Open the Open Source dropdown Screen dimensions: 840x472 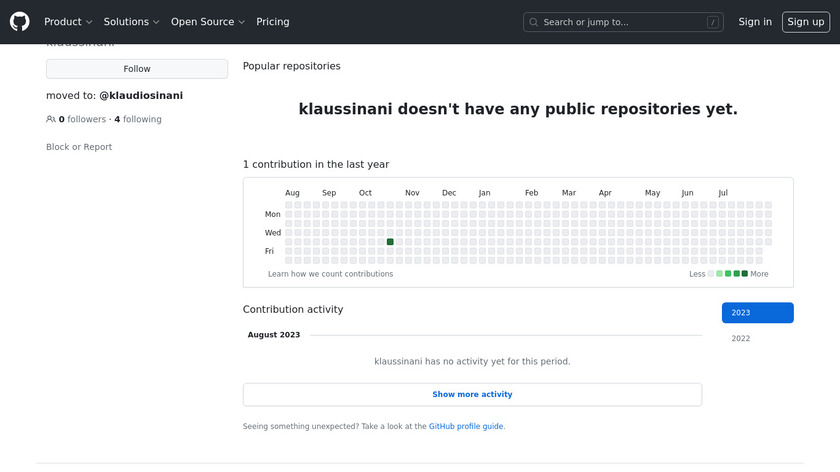(x=208, y=22)
